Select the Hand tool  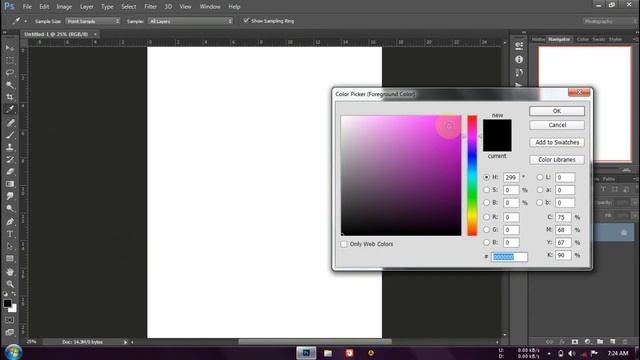tap(10, 271)
